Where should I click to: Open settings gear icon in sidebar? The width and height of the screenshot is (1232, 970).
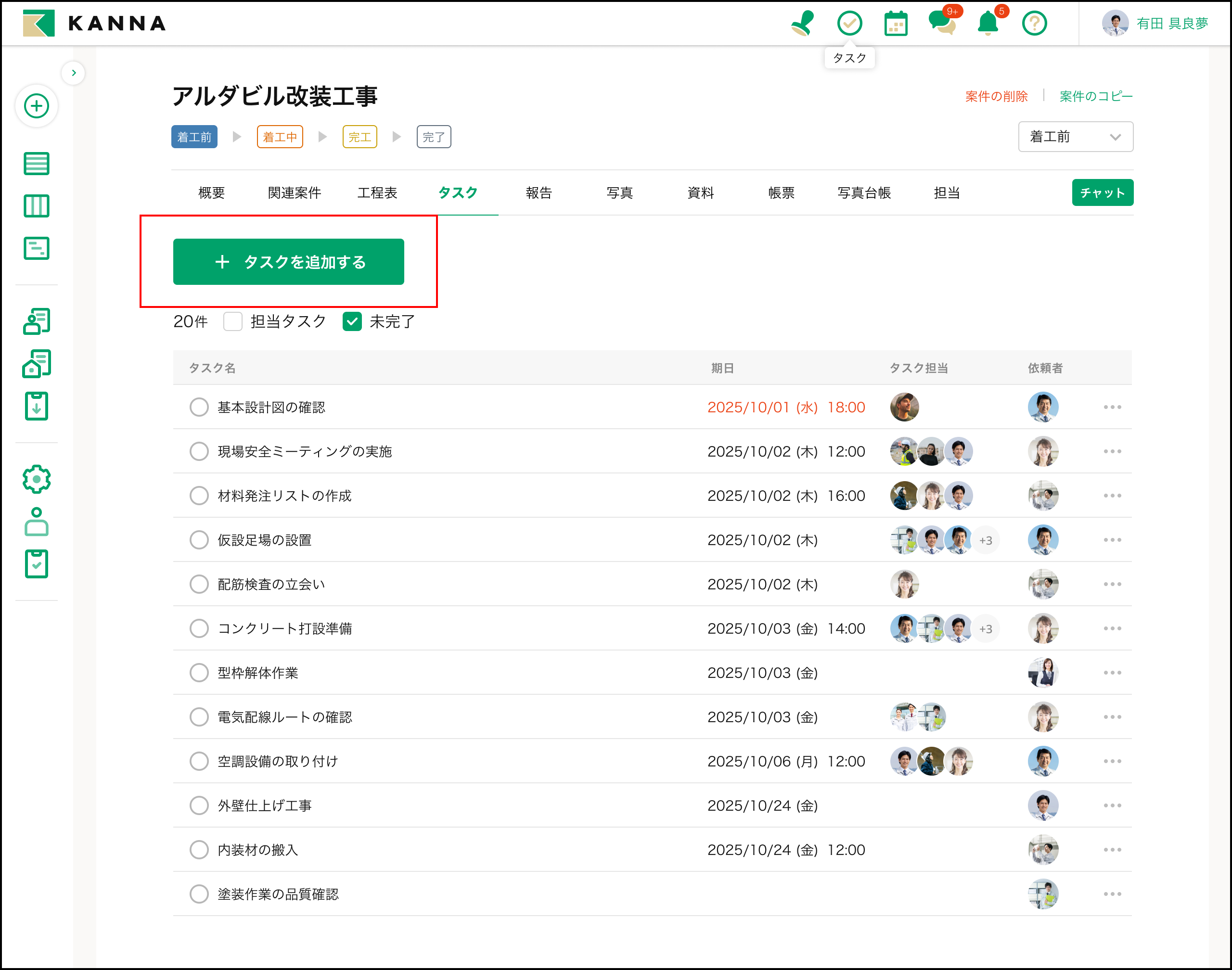coord(37,479)
